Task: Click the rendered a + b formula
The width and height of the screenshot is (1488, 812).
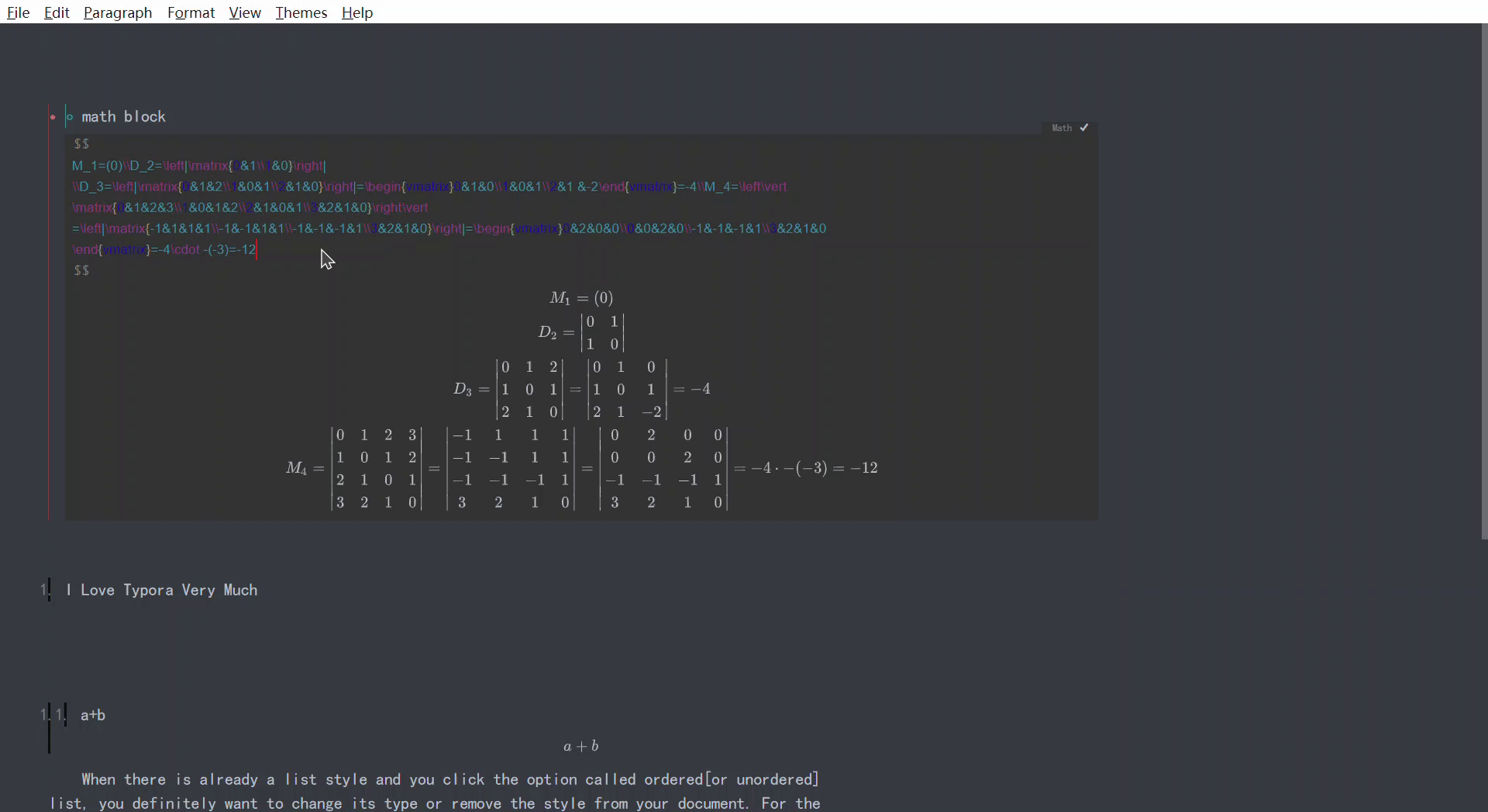Action: tap(581, 747)
